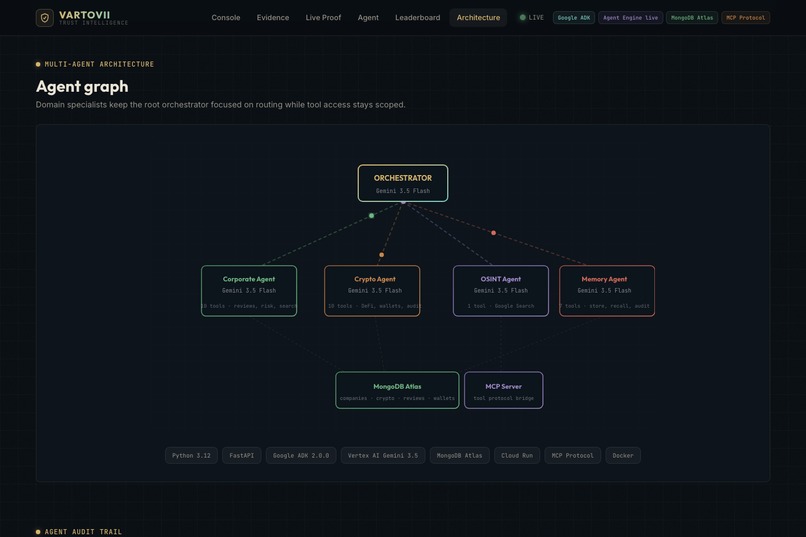Click the tool protocol bridge subtitle
The image size is (806, 537).
click(x=504, y=398)
